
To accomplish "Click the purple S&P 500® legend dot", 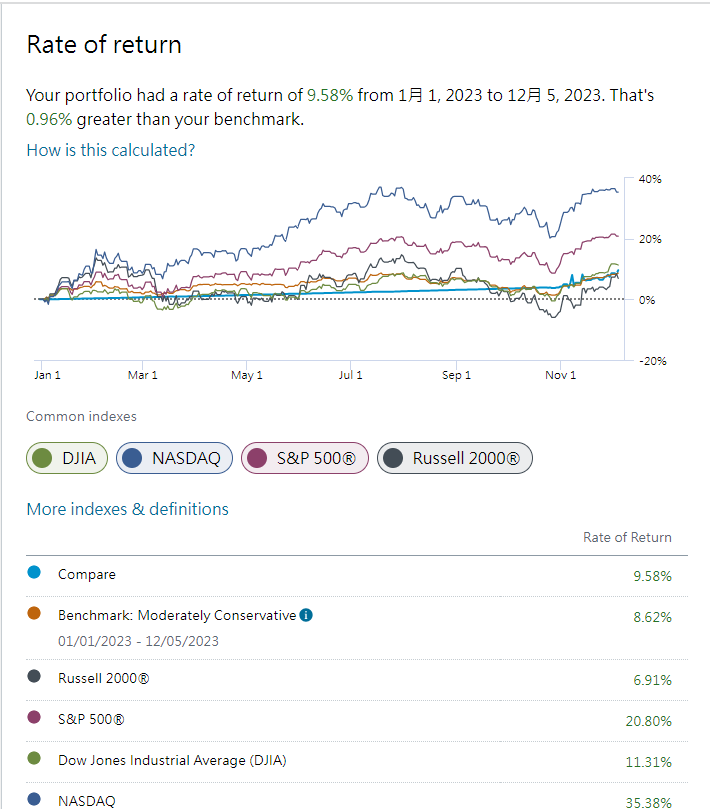I will pyautogui.click(x=35, y=718).
